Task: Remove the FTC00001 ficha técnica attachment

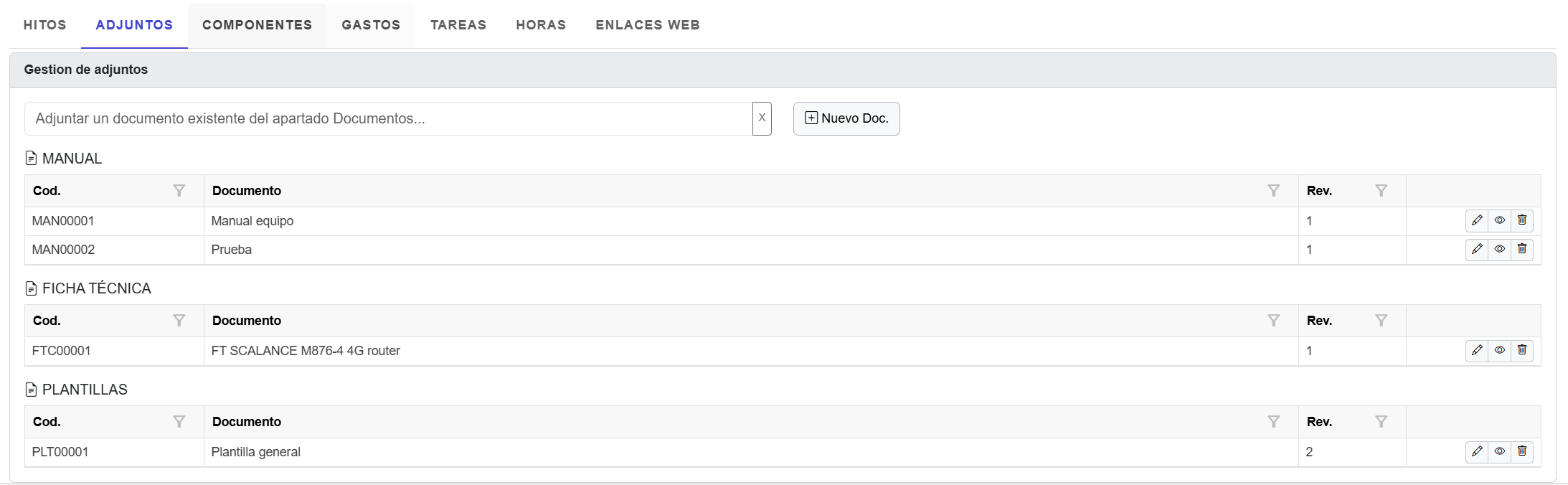Action: coord(1521,350)
